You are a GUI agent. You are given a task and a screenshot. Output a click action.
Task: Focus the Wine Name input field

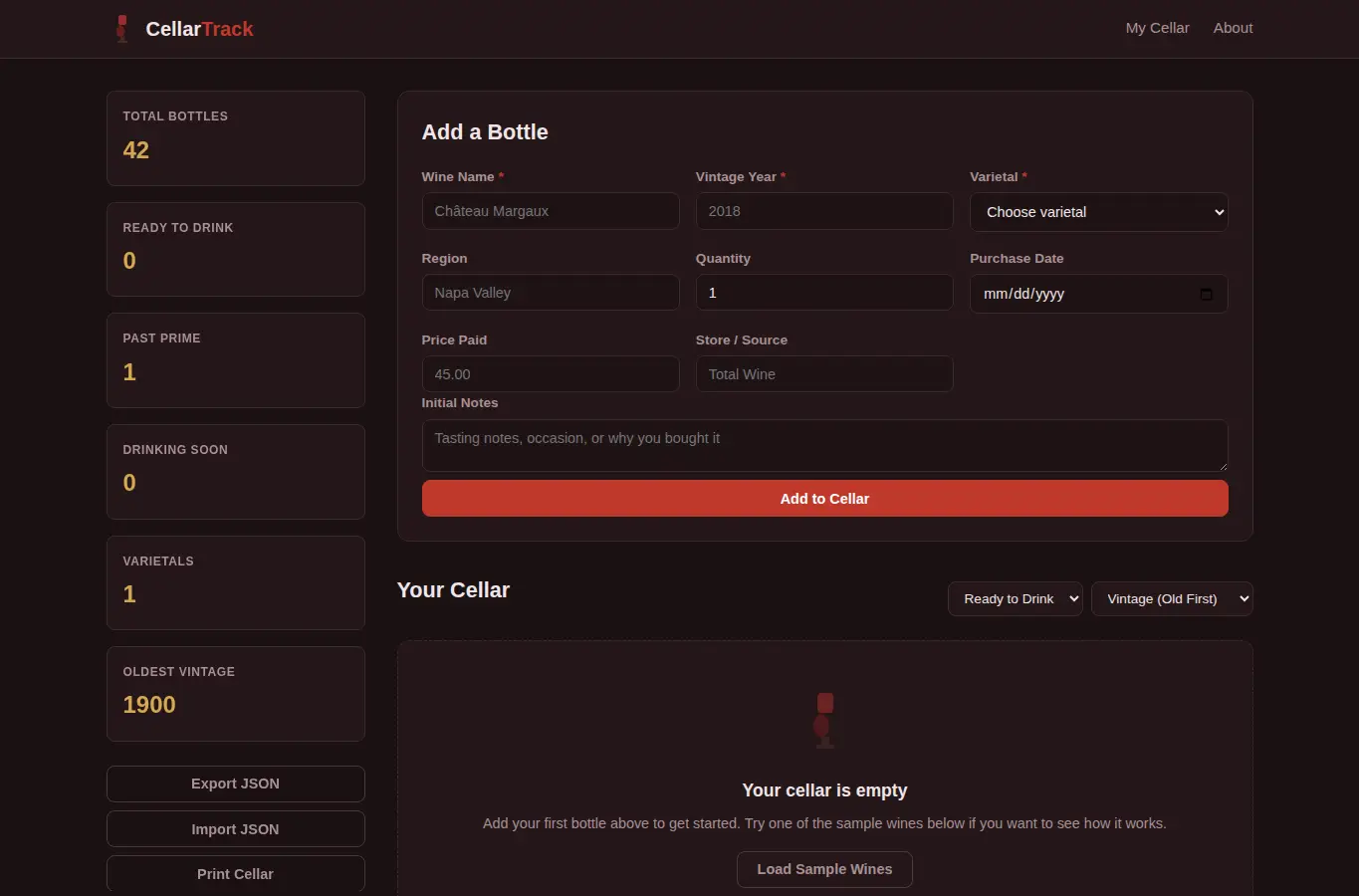(551, 211)
